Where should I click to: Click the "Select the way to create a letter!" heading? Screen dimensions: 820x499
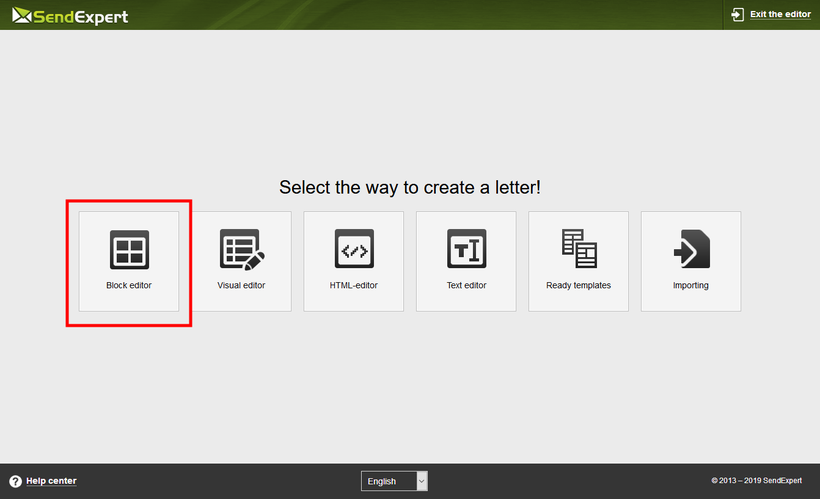[410, 187]
